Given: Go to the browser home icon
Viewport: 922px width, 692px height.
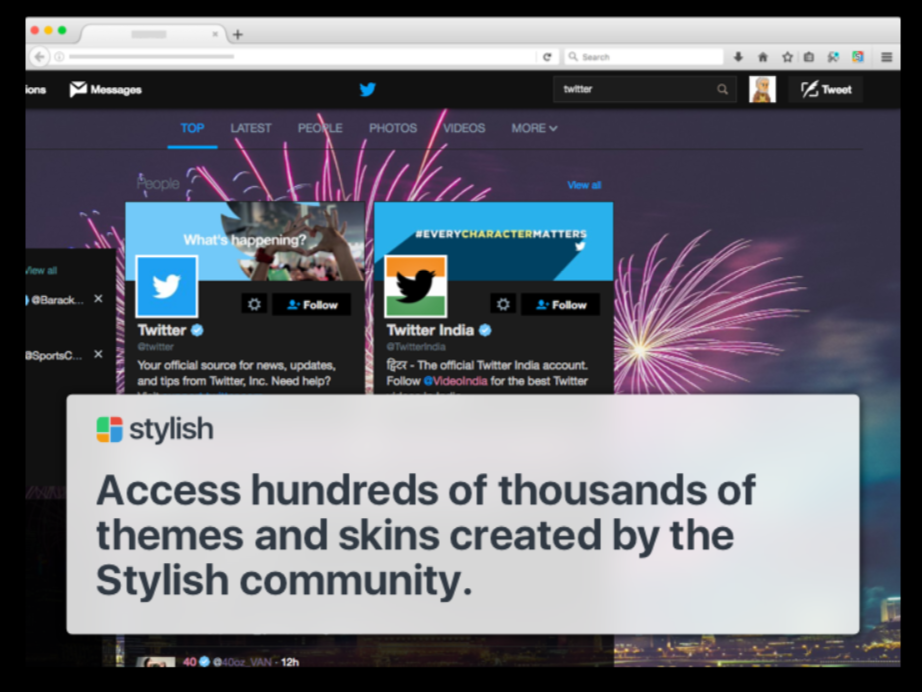Looking at the screenshot, I should (x=763, y=57).
